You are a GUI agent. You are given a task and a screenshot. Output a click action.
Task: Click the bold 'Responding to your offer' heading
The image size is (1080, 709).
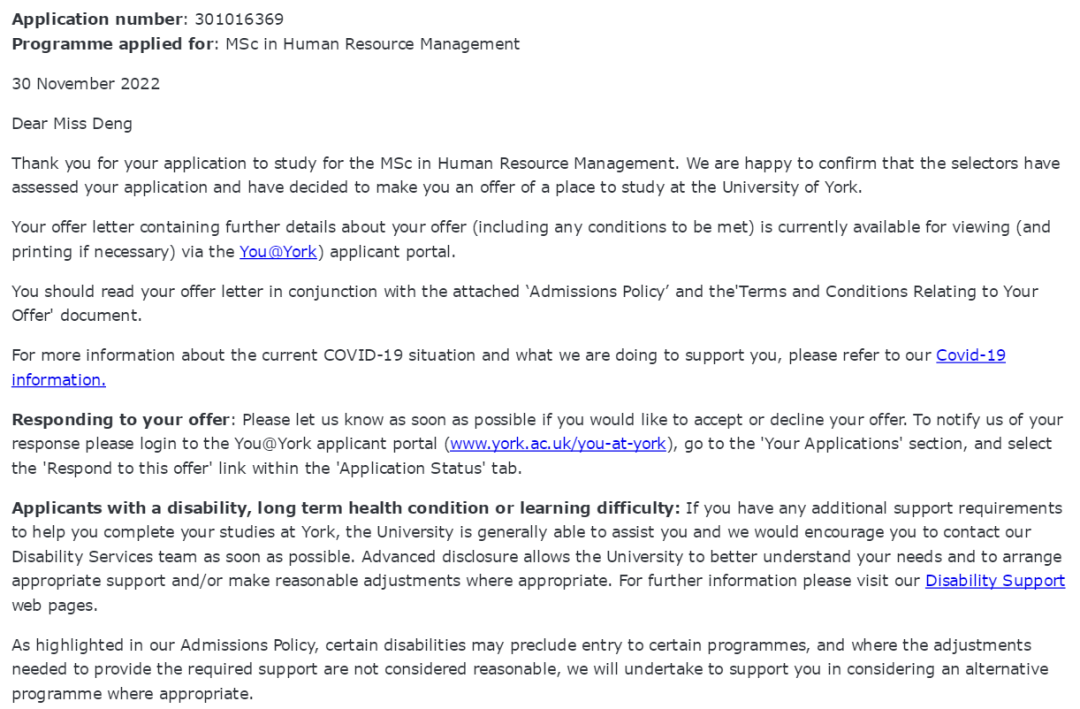click(x=121, y=419)
